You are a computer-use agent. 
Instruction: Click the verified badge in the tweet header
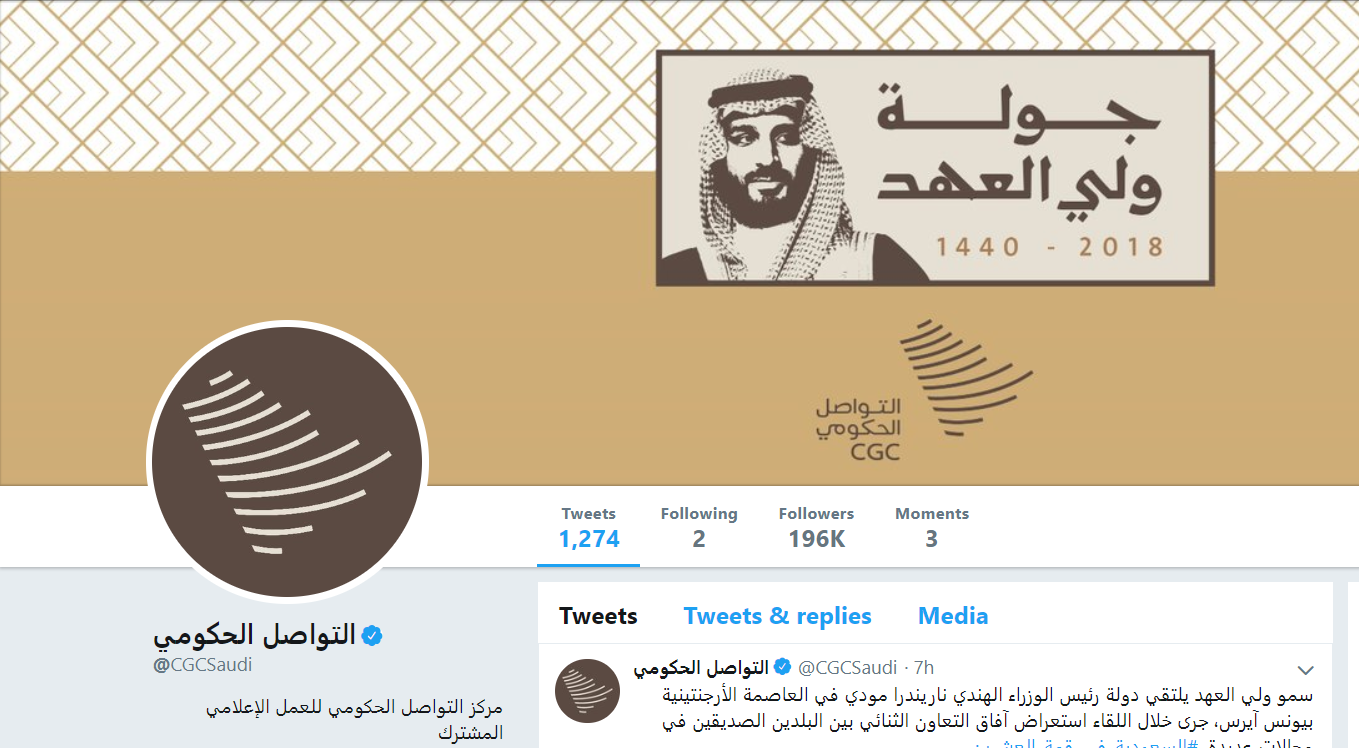click(x=783, y=667)
